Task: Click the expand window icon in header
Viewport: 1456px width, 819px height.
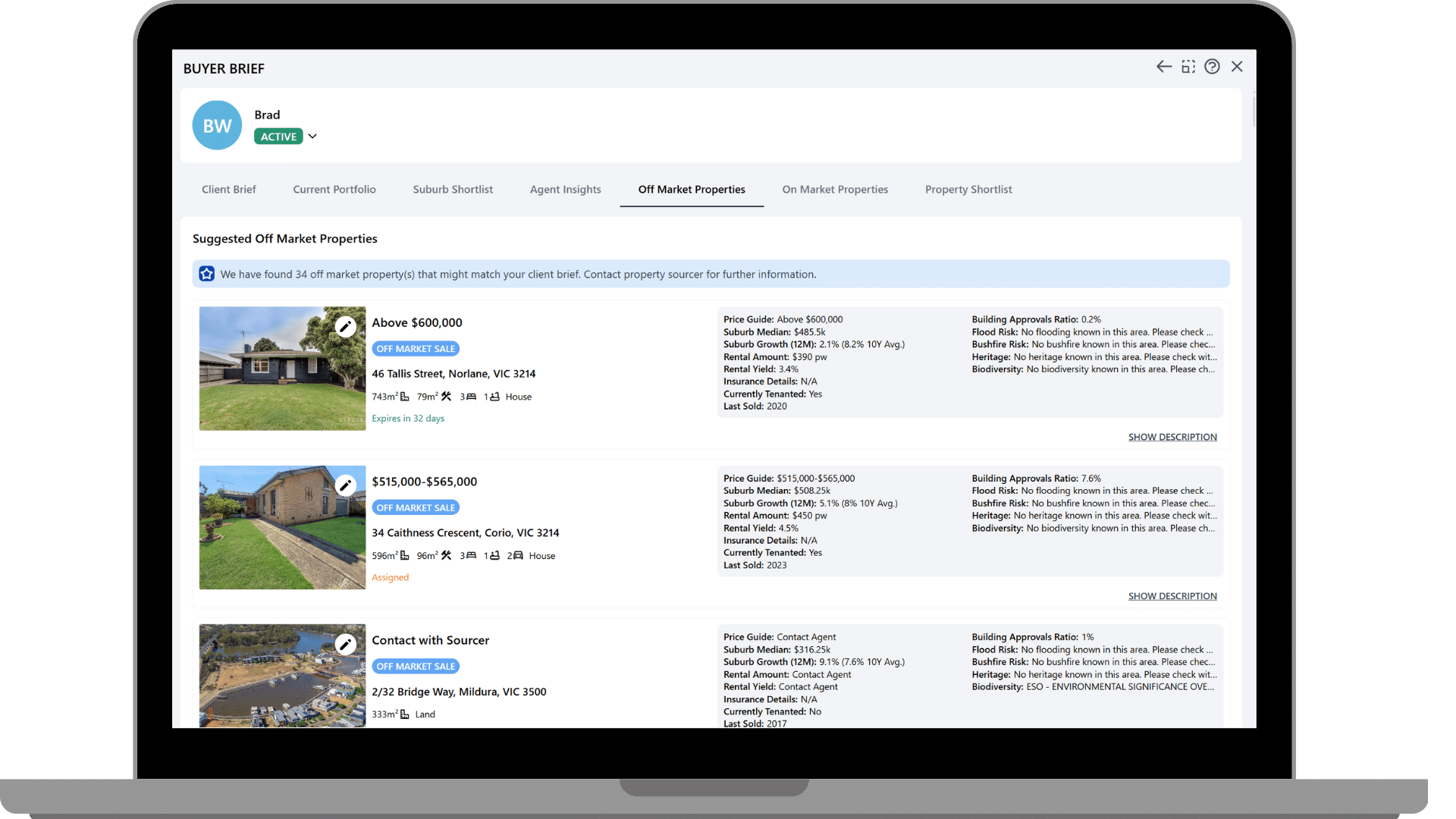Action: 1188,67
